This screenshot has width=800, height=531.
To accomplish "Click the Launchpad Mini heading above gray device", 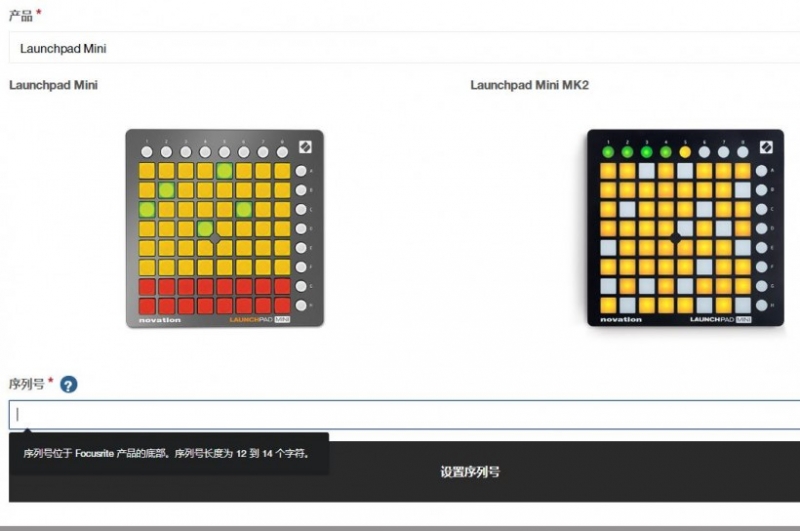I will pyautogui.click(x=54, y=85).
